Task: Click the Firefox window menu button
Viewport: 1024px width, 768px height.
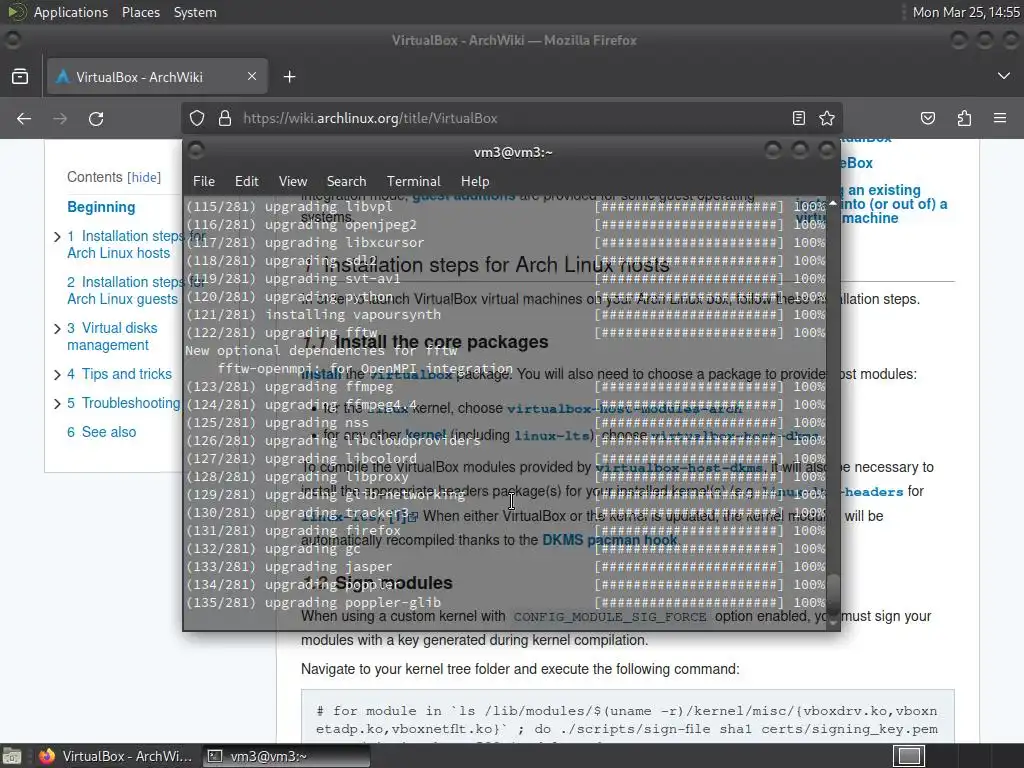Action: point(12,40)
